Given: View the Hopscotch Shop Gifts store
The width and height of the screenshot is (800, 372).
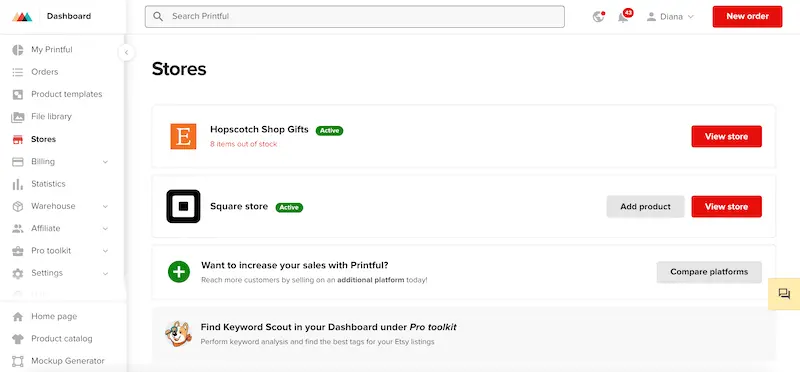Looking at the screenshot, I should 727,136.
